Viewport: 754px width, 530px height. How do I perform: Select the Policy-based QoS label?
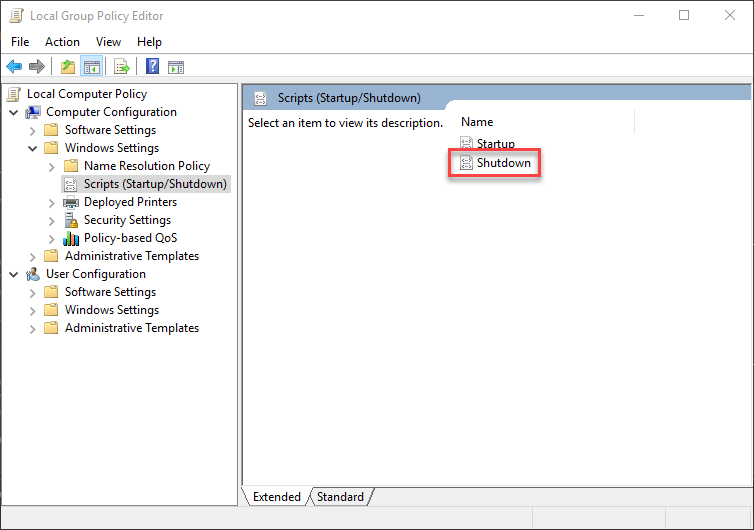tap(130, 238)
